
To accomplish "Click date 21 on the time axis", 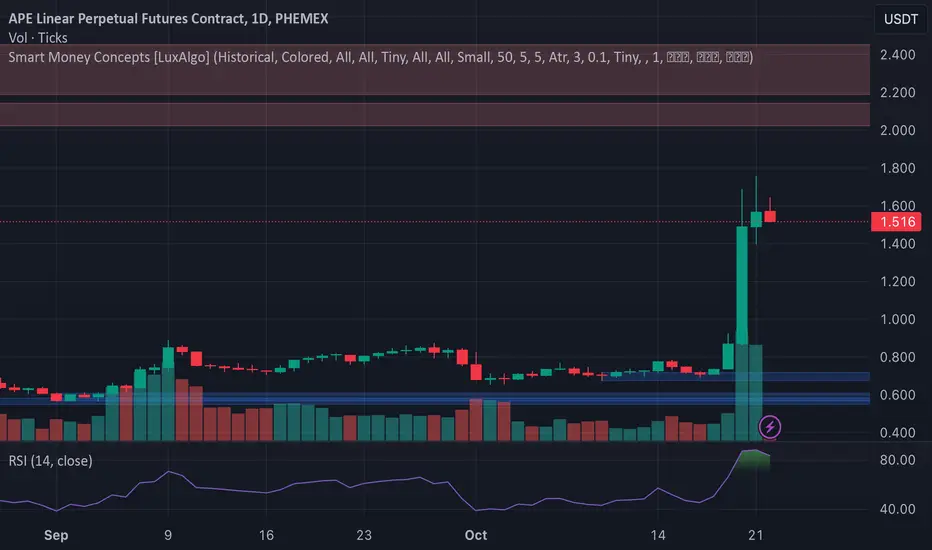I will pos(755,535).
